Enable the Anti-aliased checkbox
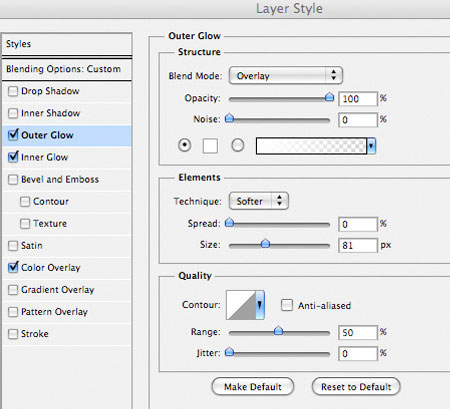 point(287,305)
